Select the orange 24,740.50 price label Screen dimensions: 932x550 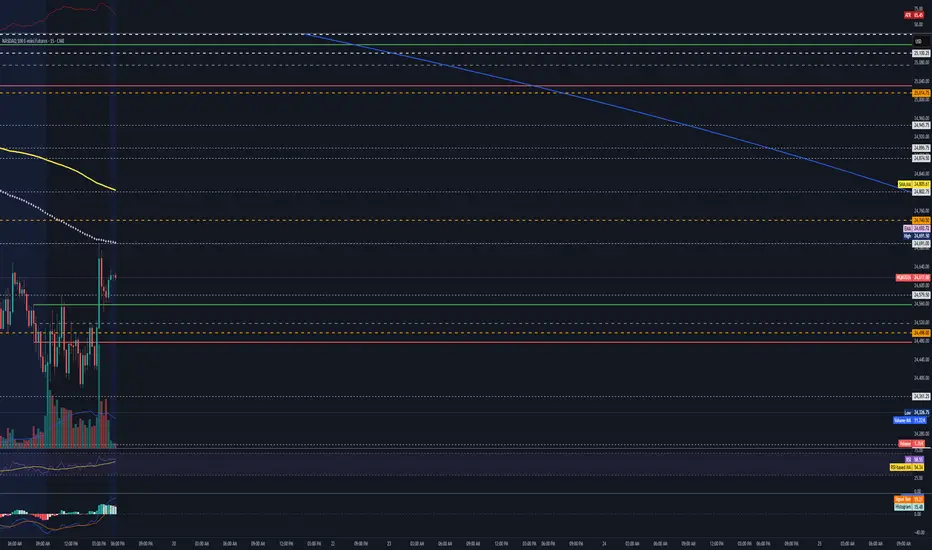921,221
